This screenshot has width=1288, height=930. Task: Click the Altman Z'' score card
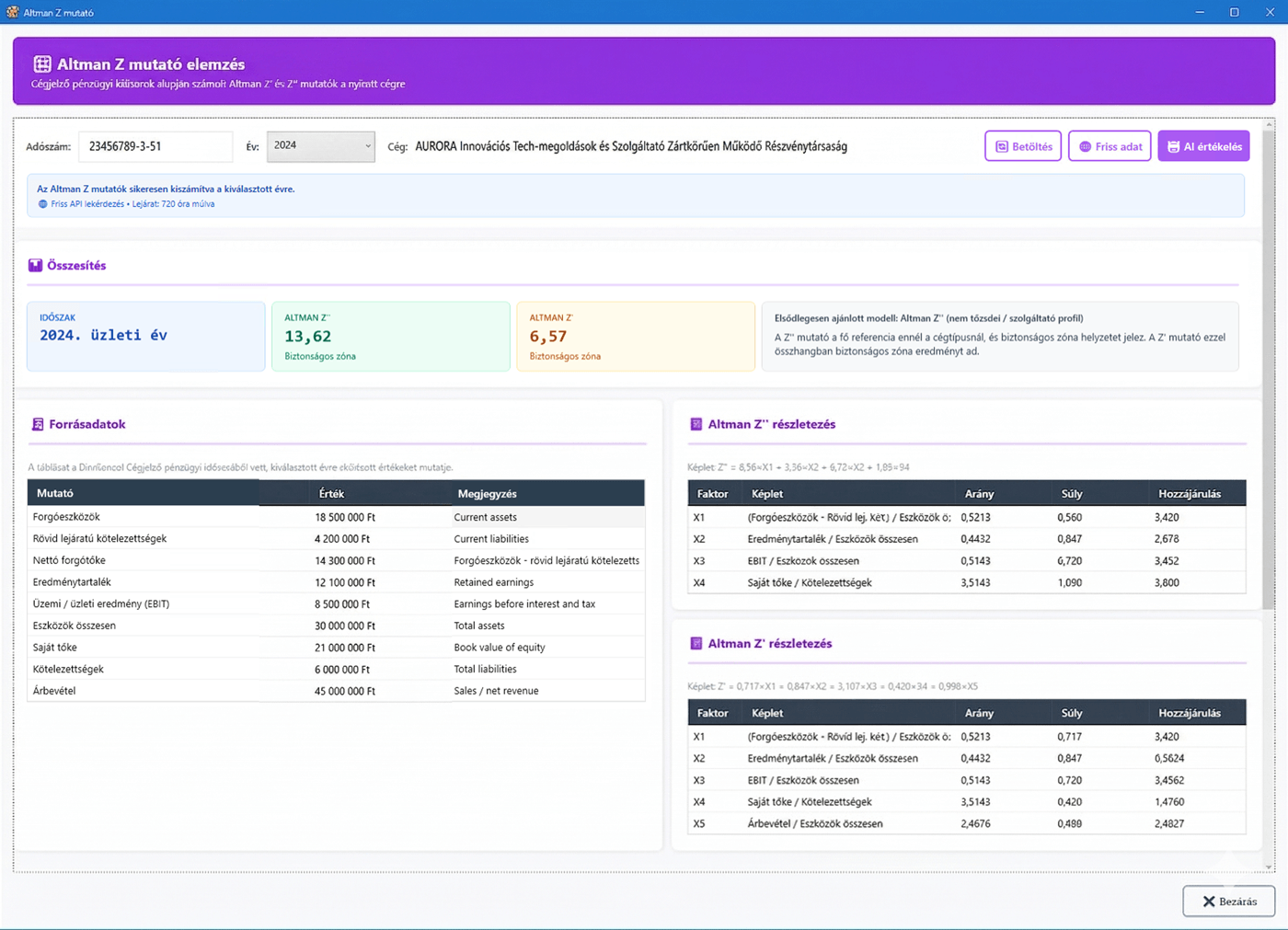coord(390,337)
